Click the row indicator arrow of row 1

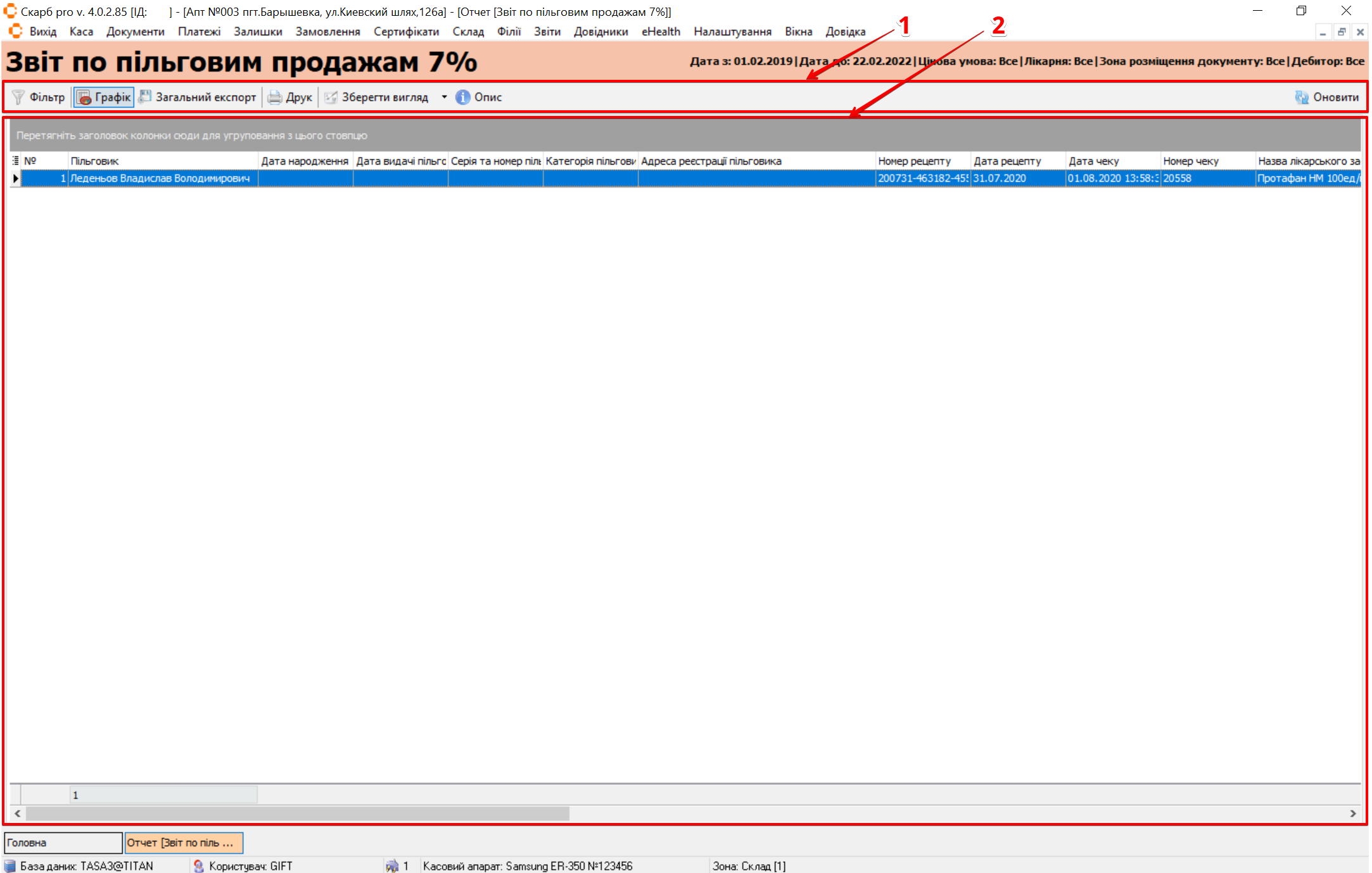(x=15, y=179)
